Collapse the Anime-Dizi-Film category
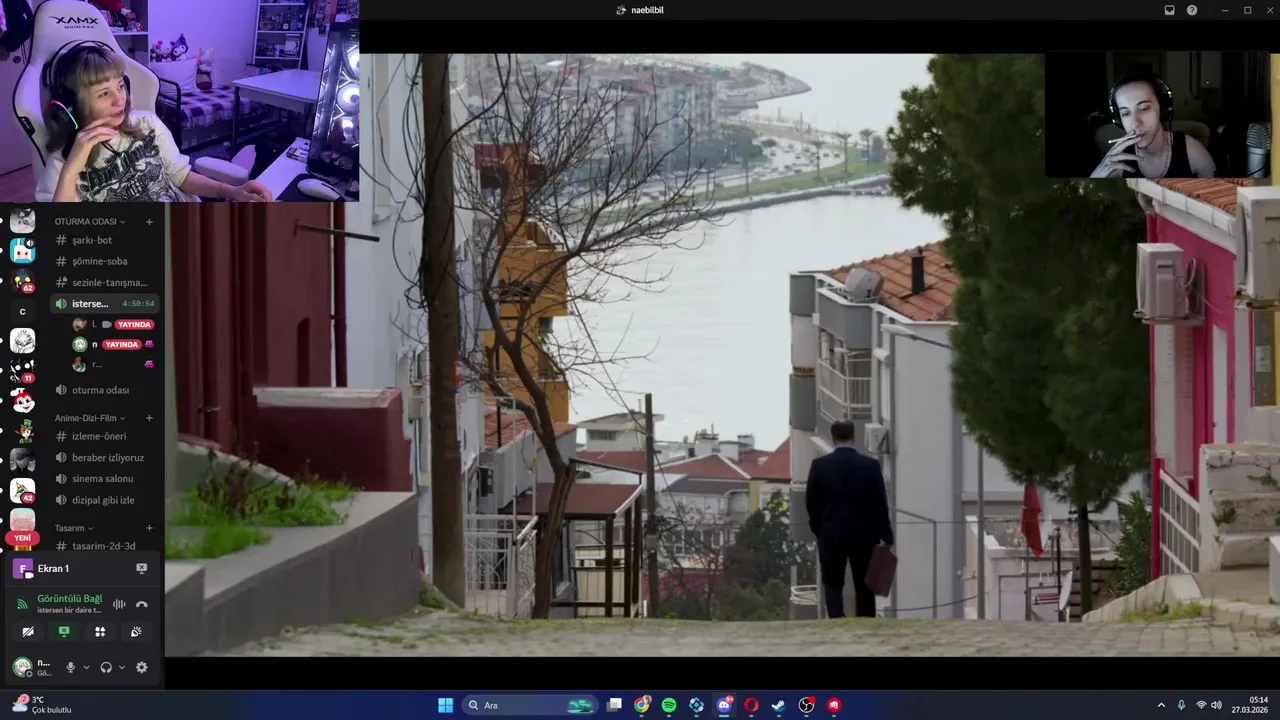The image size is (1280, 720). click(x=90, y=418)
